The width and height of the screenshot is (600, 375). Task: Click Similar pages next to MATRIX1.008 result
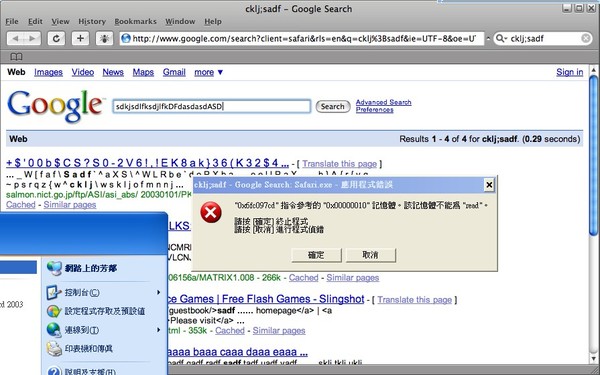point(352,278)
